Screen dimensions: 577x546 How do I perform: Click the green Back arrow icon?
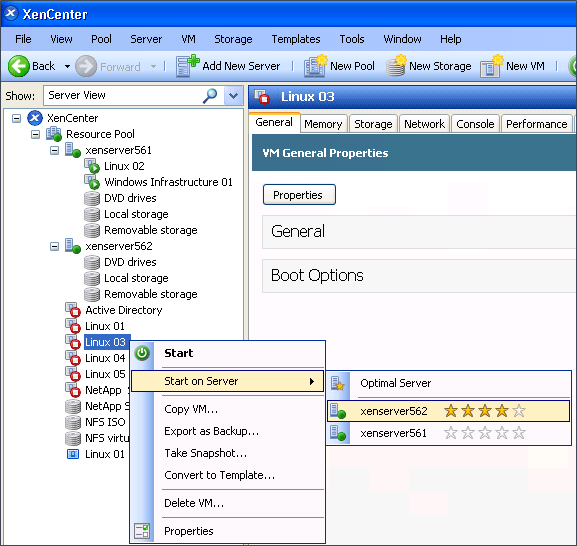point(18,66)
